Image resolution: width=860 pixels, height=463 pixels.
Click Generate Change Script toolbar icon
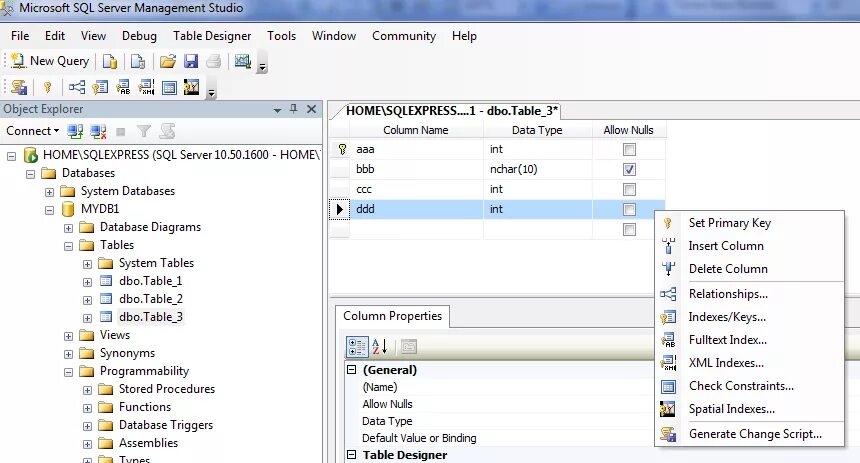pos(19,87)
